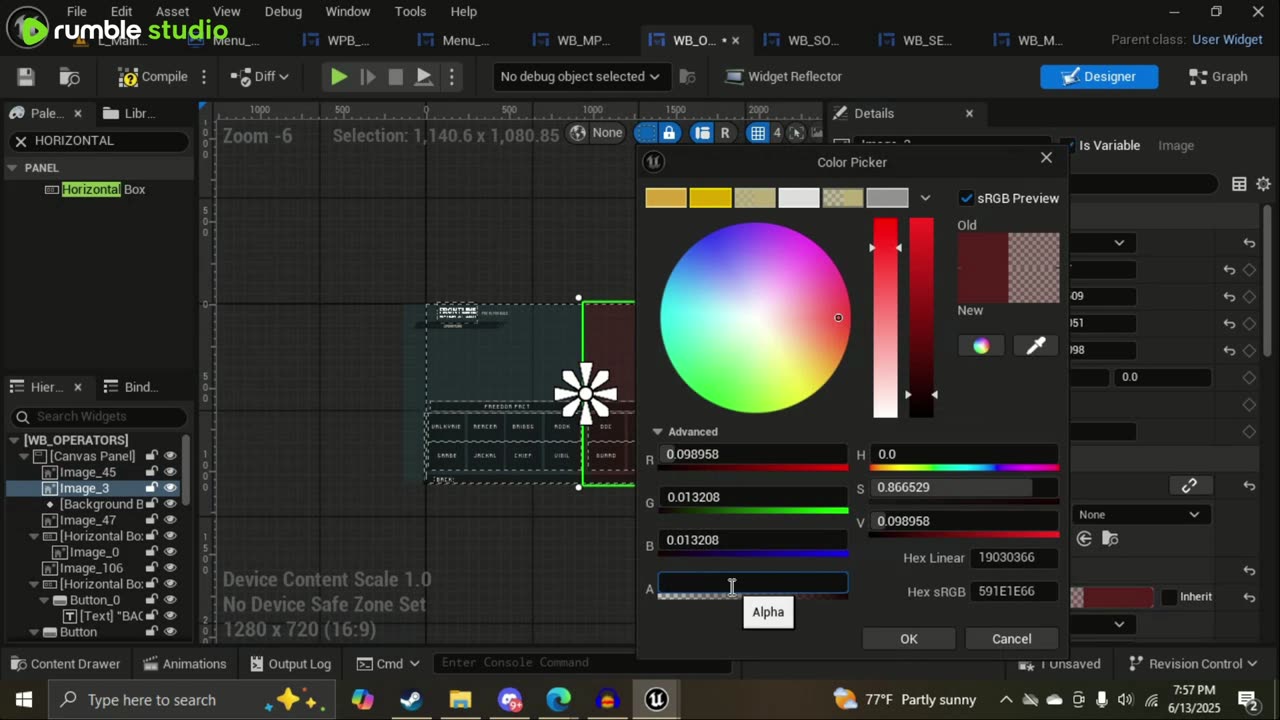
Task: Click the color wheel mode toggle icon
Action: 981,346
